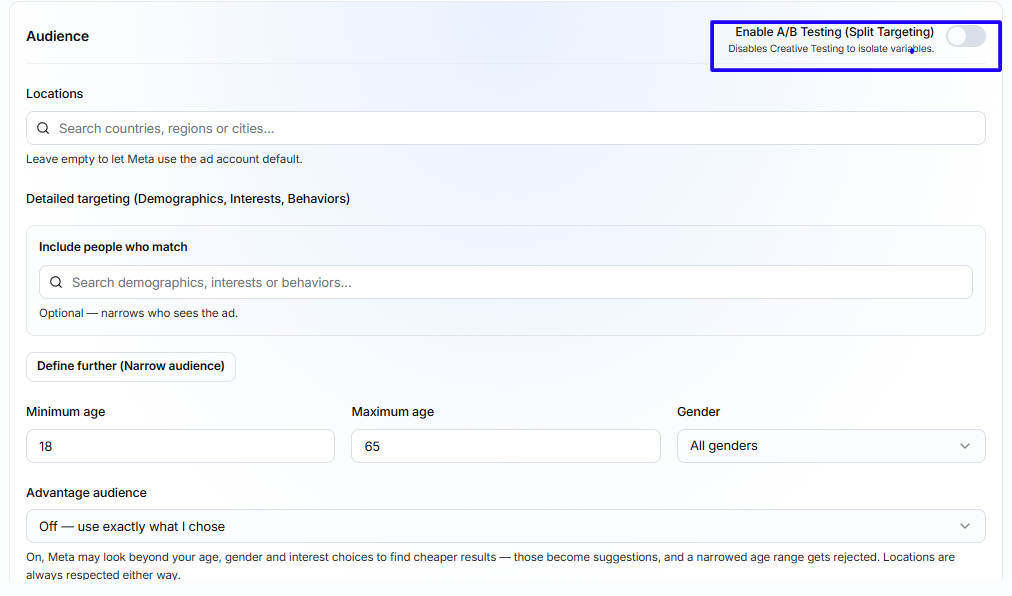Click the Locations label
Image resolution: width=1012 pixels, height=596 pixels.
pos(54,94)
